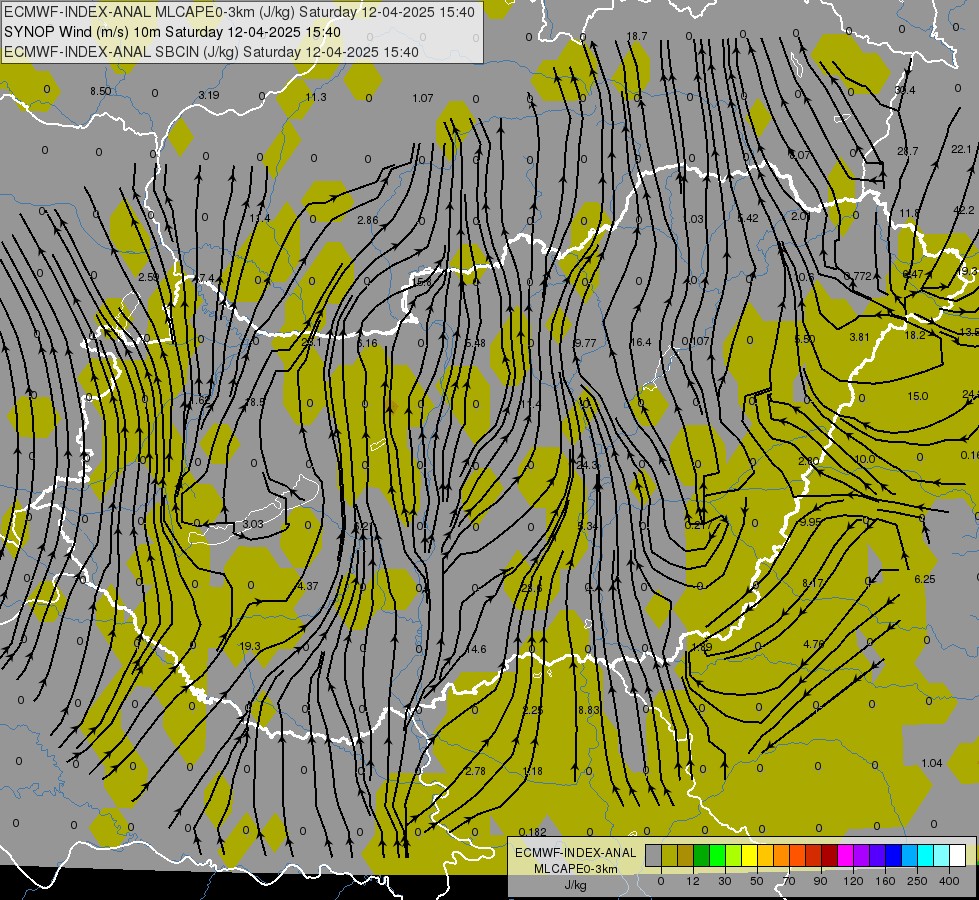Click the '9.95' value on the map

pos(810,522)
